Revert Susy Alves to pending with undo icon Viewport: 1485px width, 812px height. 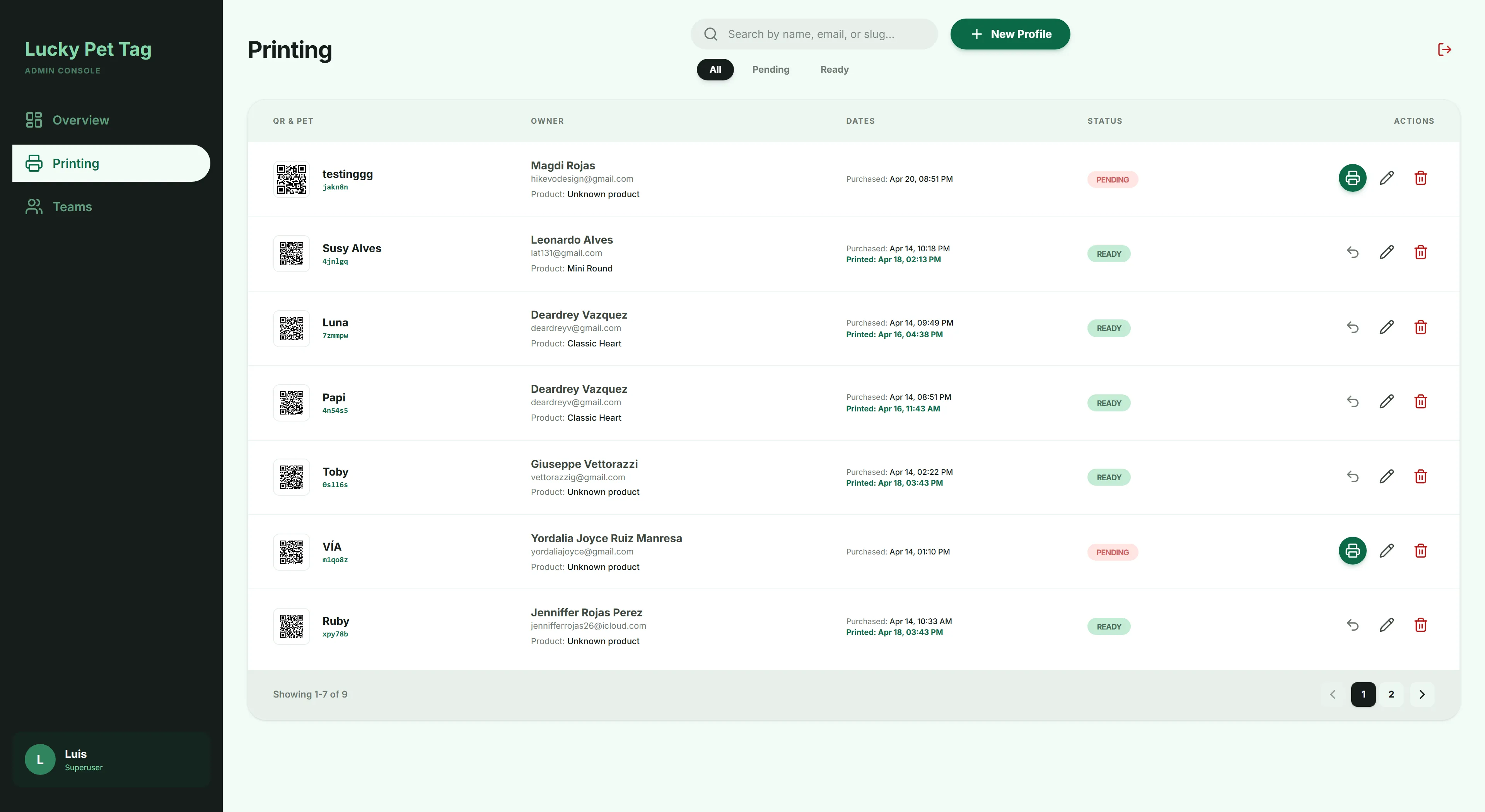(1352, 252)
